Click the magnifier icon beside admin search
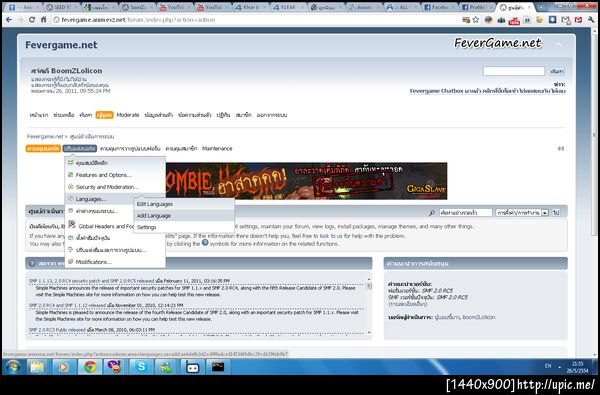 tap(432, 212)
